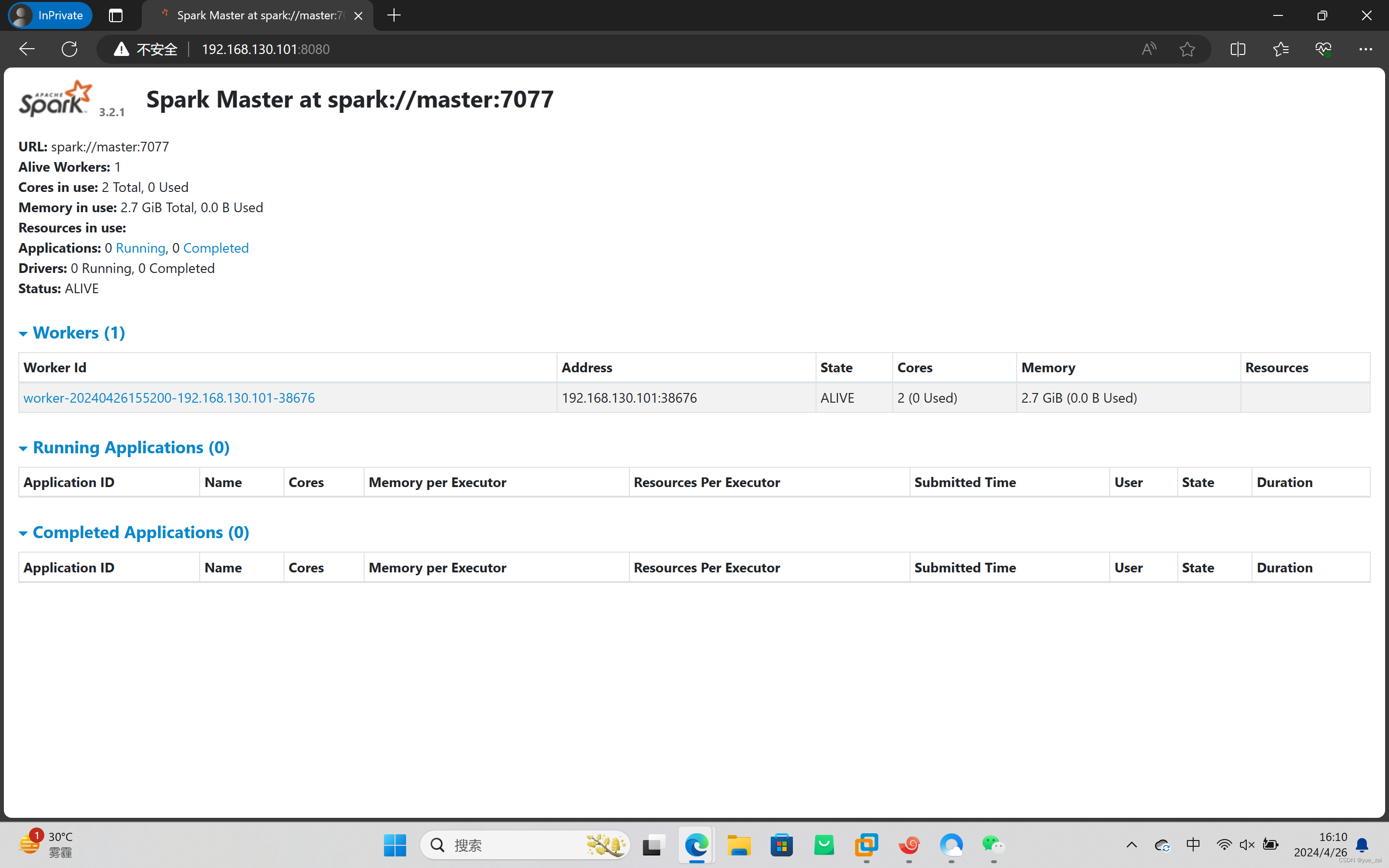This screenshot has height=868, width=1389.
Task: Open Edge settings and more menu
Action: (1365, 49)
